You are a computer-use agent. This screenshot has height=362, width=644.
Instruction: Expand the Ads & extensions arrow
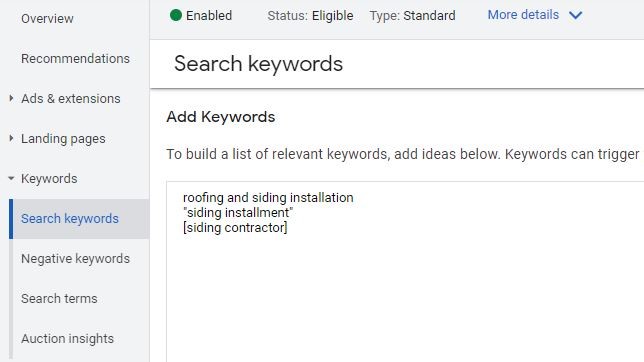pos(11,98)
